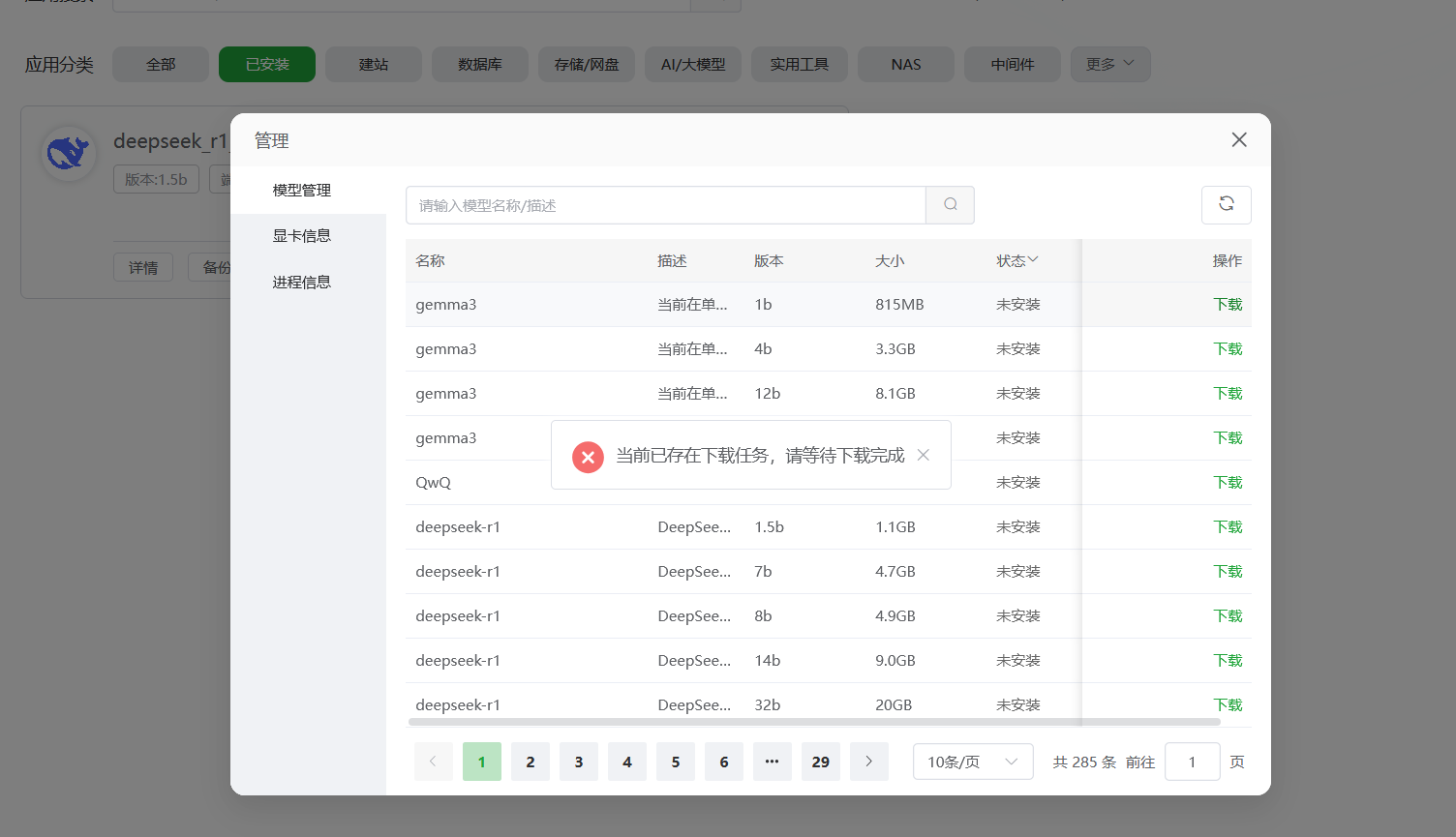The width and height of the screenshot is (1456, 837).
Task: Close the management dialog with X
Action: coord(1238,140)
